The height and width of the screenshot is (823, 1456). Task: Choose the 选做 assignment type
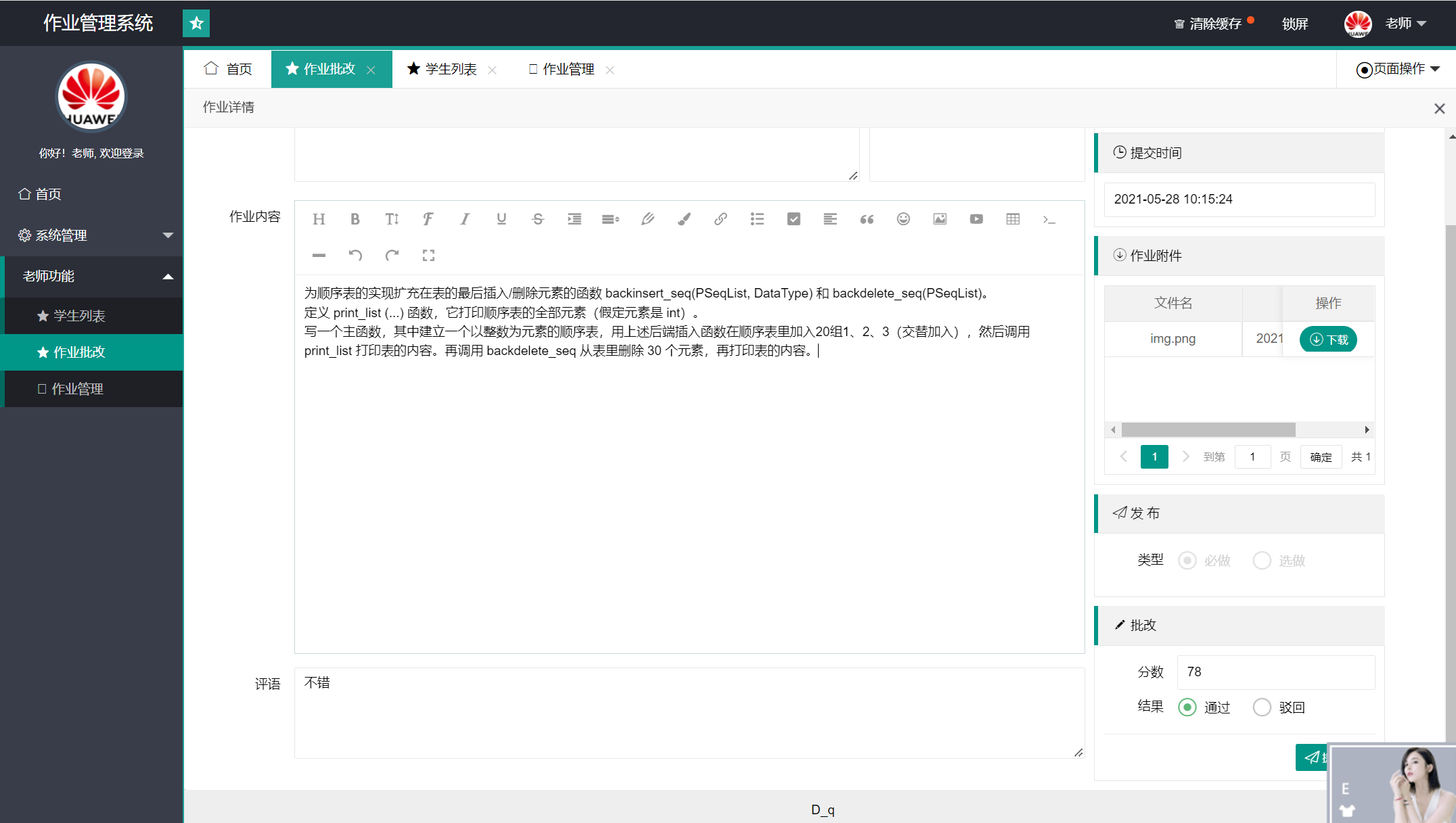[x=1262, y=561]
